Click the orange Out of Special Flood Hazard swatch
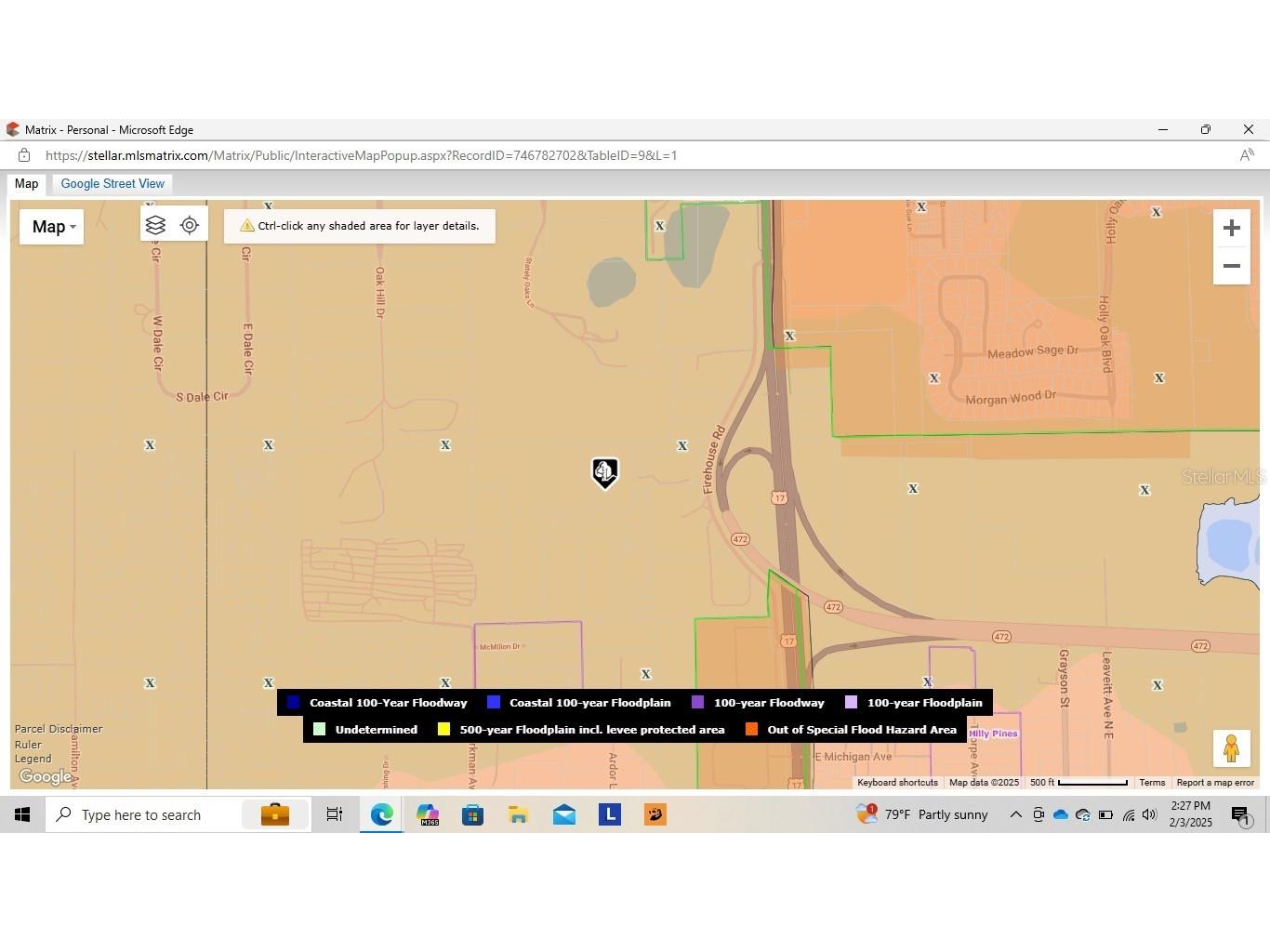This screenshot has height=952, width=1270. click(x=751, y=730)
